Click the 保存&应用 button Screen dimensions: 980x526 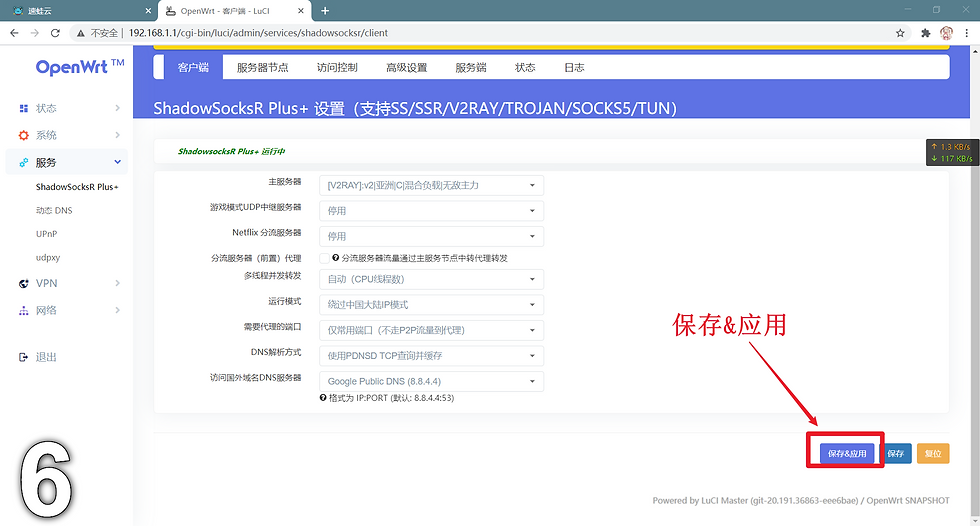pyautogui.click(x=847, y=454)
